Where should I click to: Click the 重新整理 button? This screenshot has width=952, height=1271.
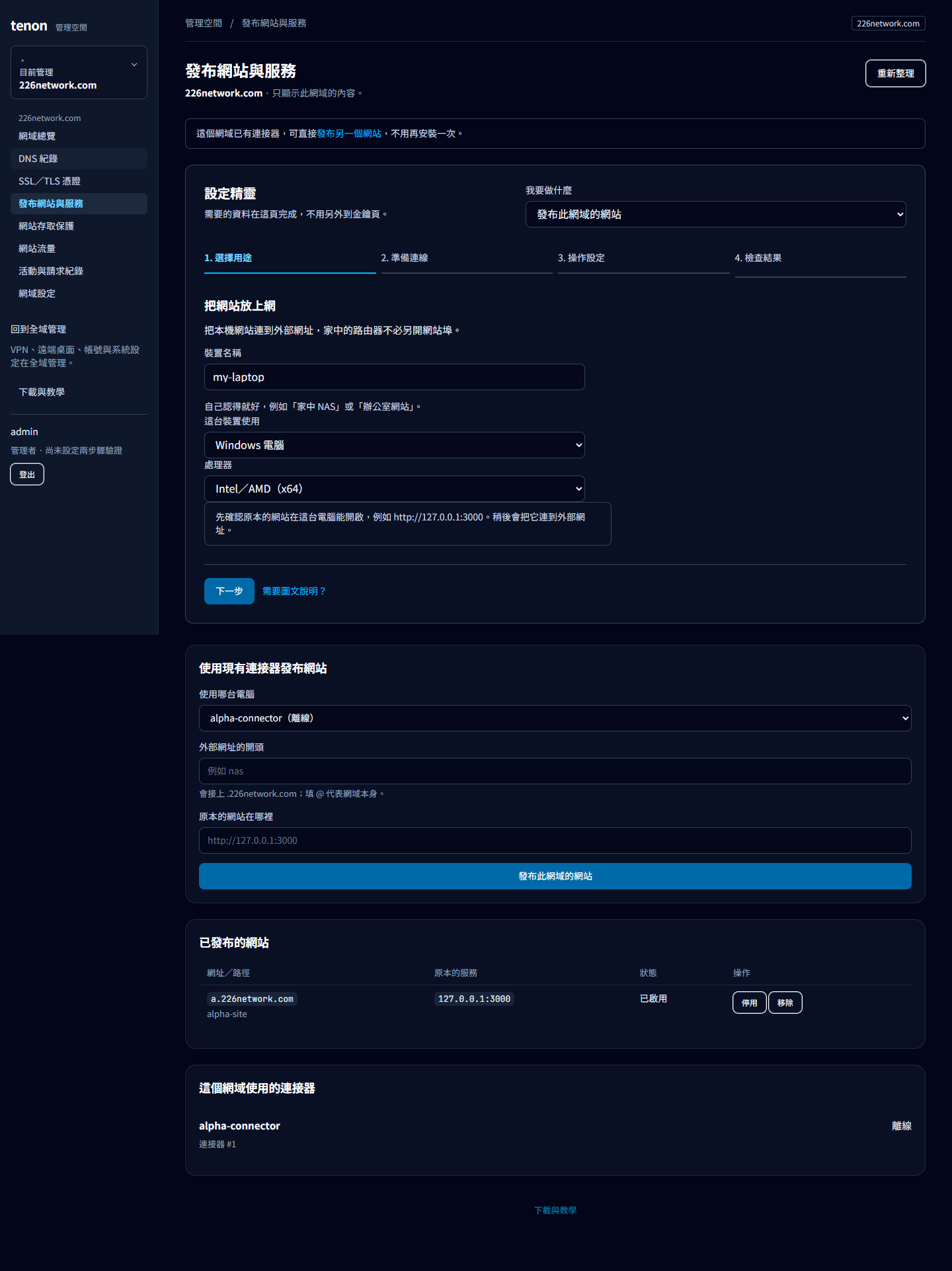pyautogui.click(x=895, y=73)
